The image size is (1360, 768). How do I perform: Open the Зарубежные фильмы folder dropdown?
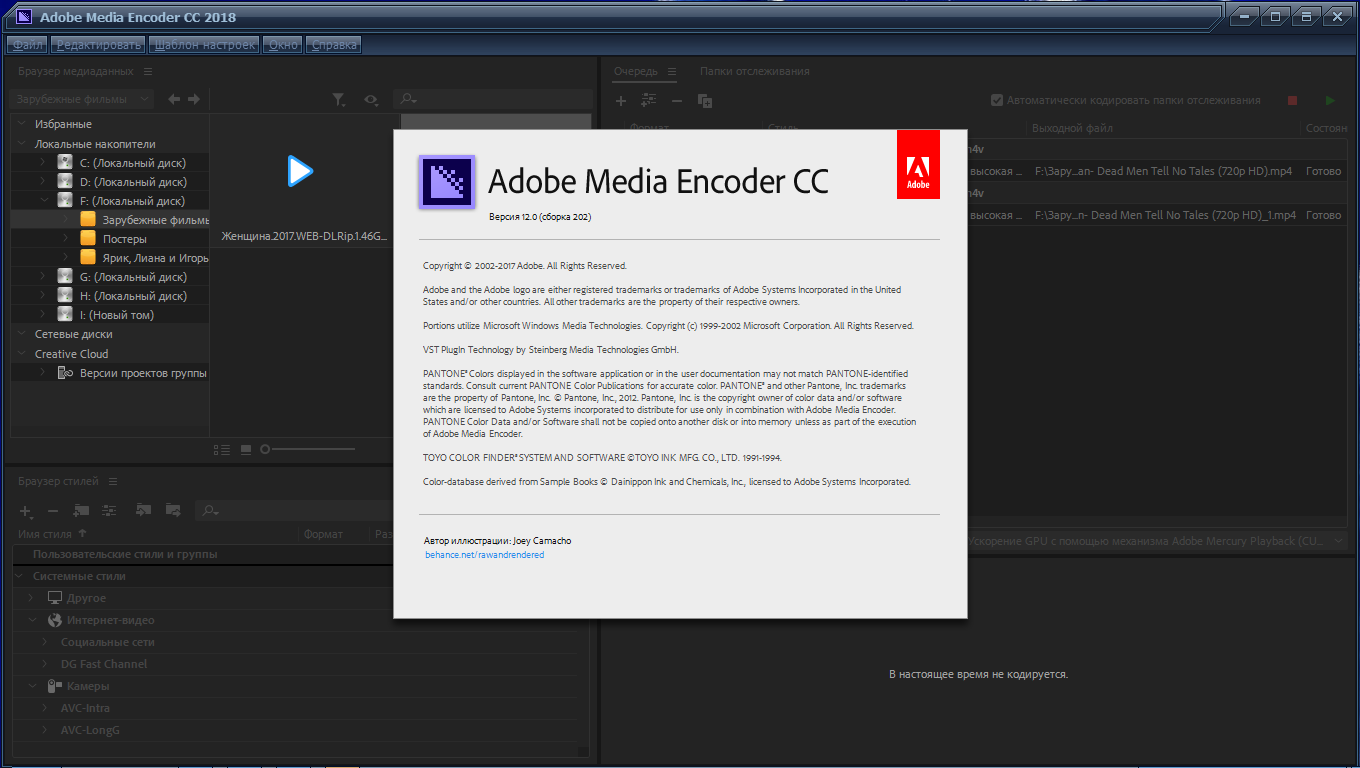[x=82, y=99]
